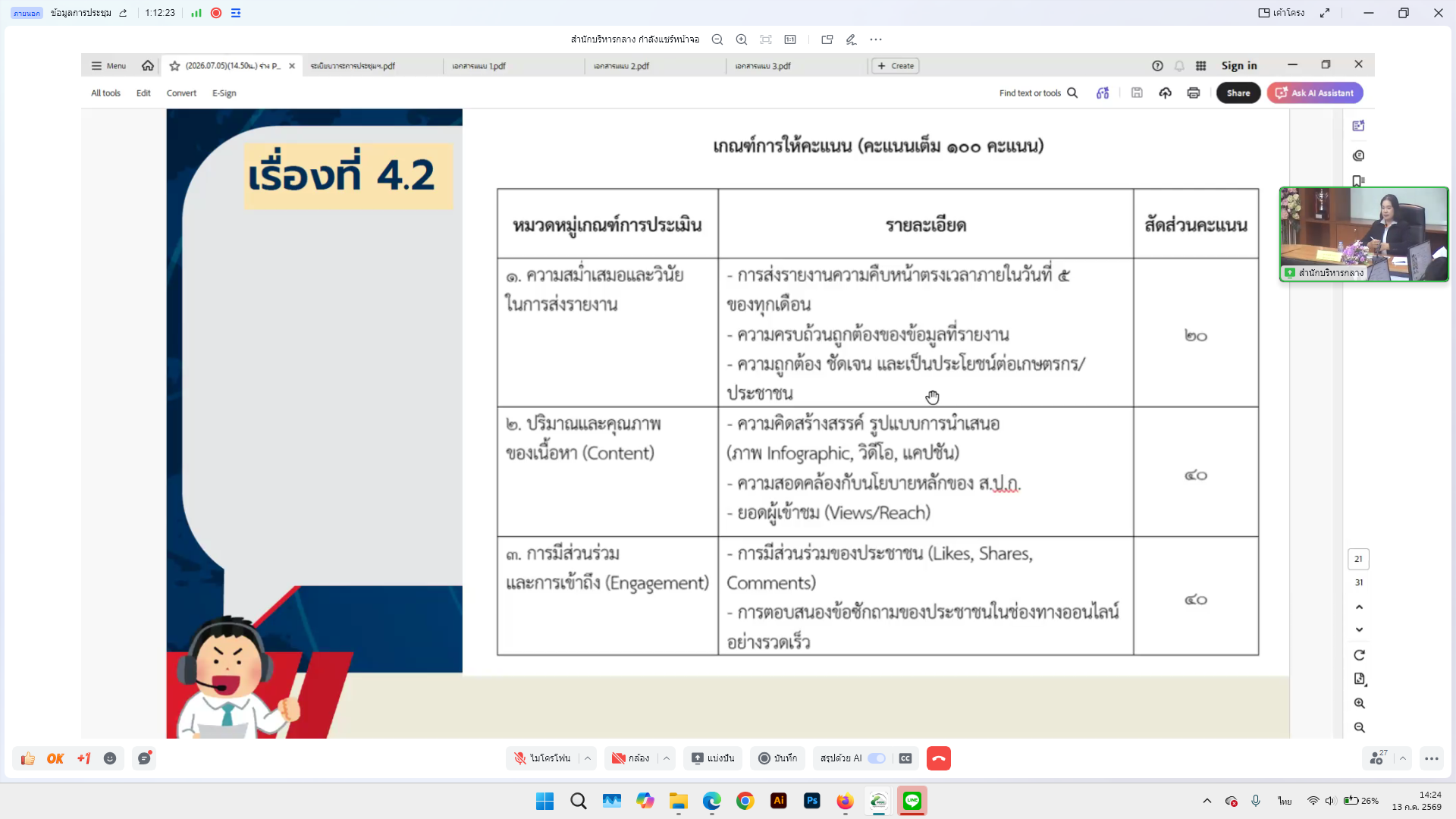Click the current page number box

[x=1358, y=559]
